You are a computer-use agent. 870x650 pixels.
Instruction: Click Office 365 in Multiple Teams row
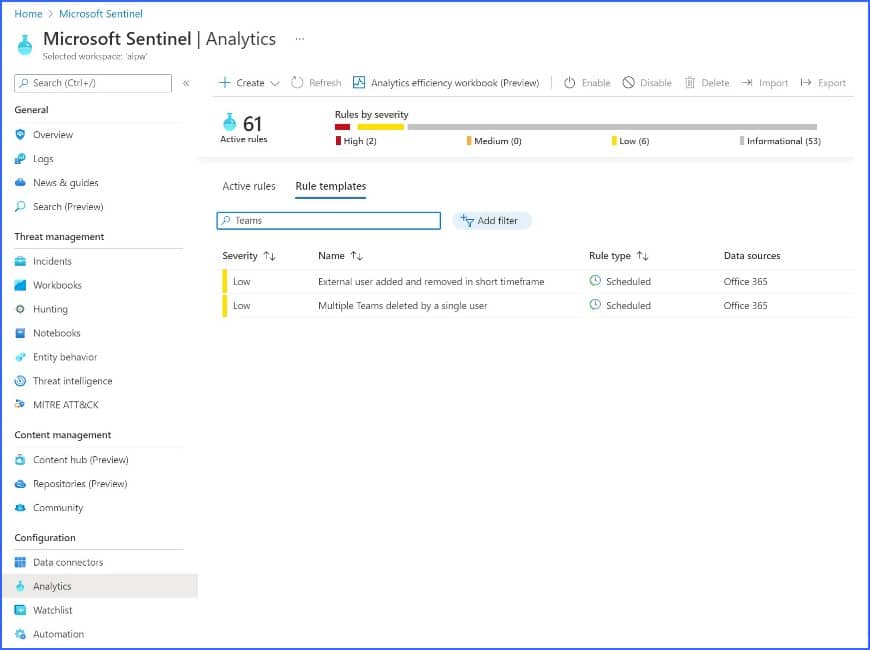[x=745, y=305]
